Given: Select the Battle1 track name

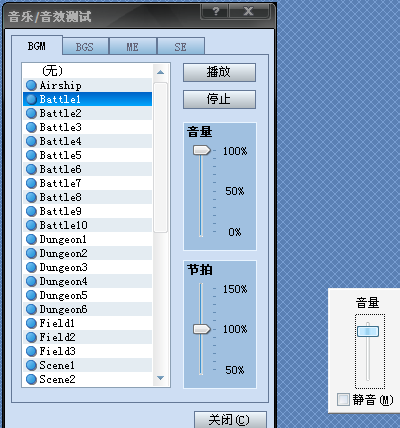Looking at the screenshot, I should 60,99.
